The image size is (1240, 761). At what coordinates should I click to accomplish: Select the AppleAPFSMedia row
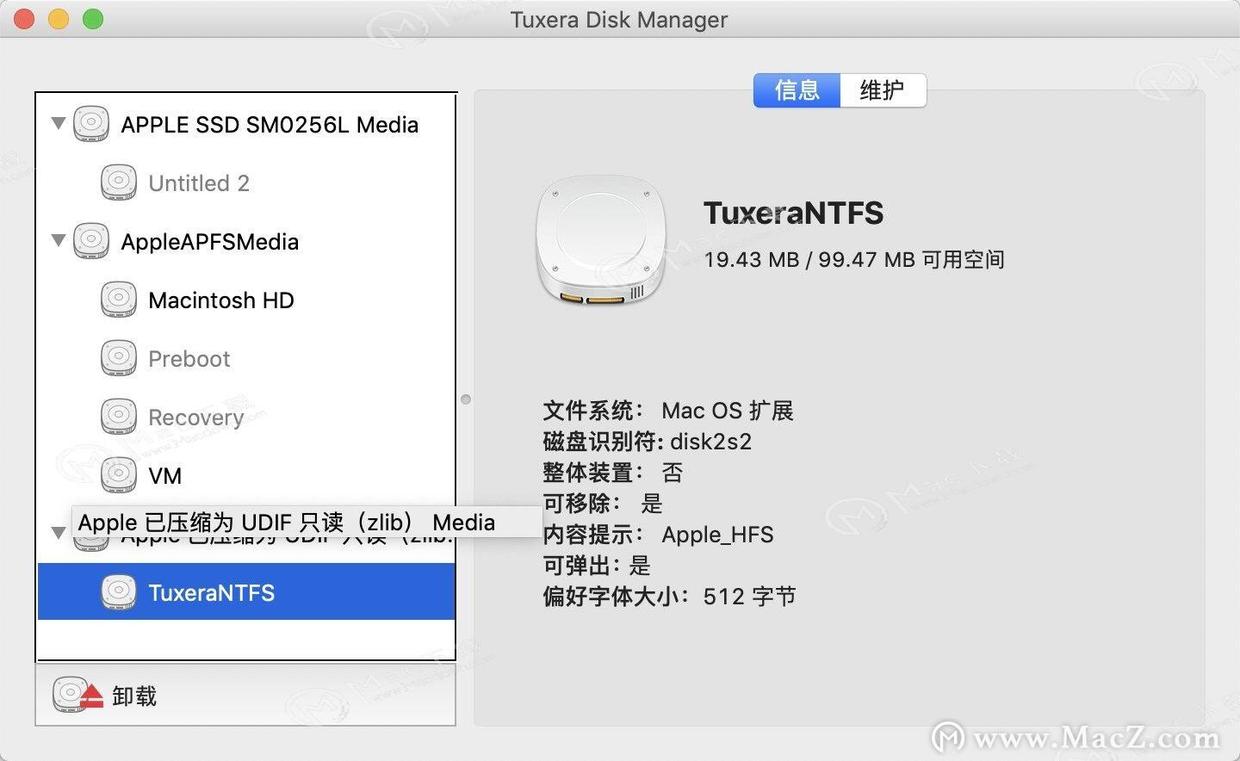[246, 242]
